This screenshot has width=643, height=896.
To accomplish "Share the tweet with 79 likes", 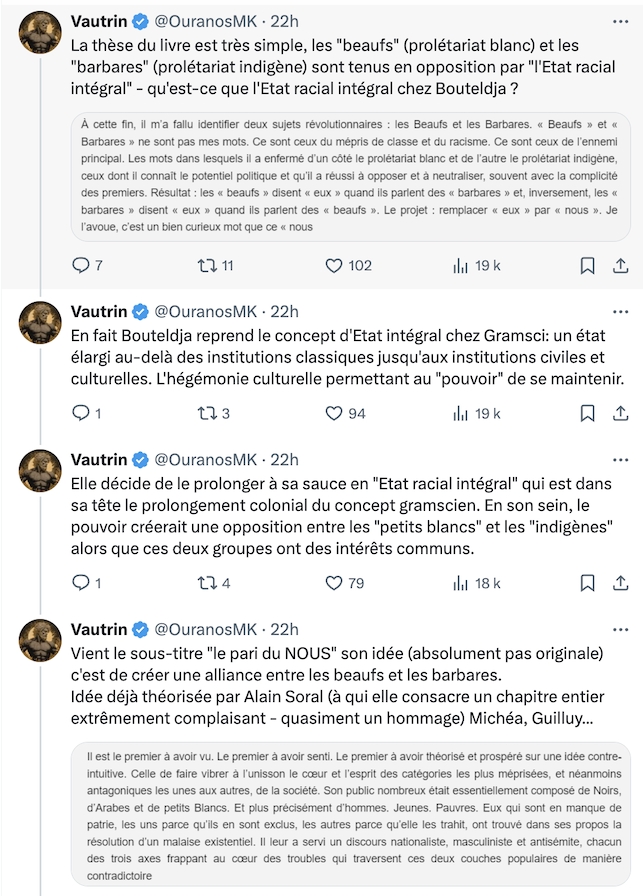I will point(621,583).
